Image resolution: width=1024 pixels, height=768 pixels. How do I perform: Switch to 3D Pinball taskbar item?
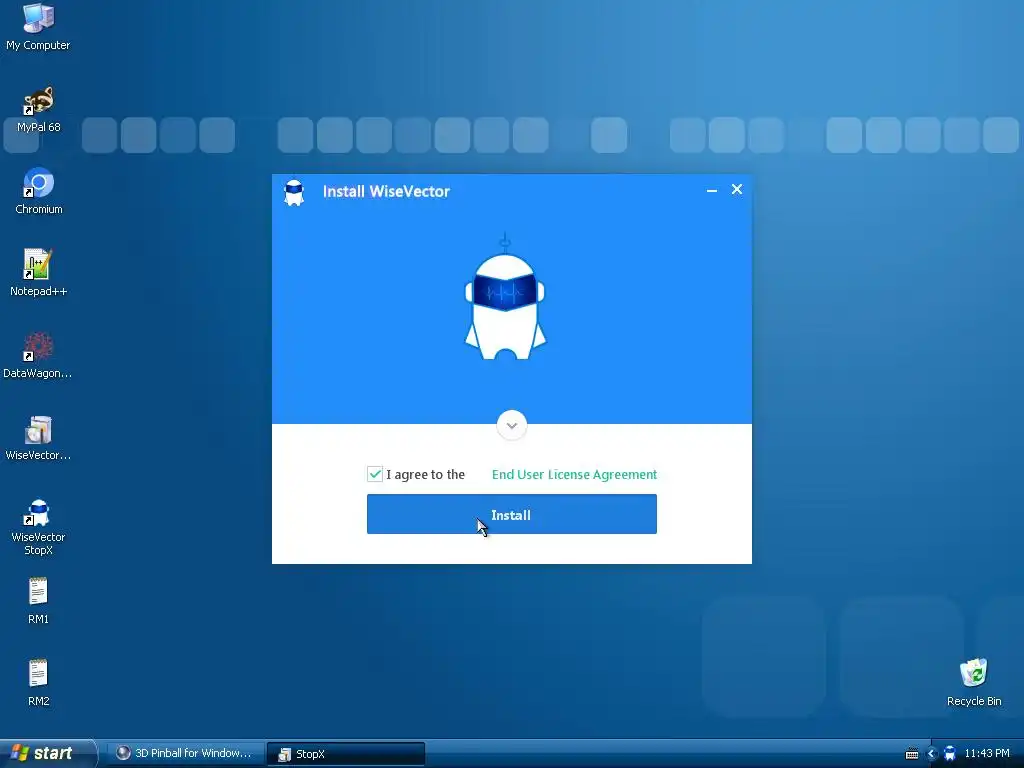tap(184, 754)
